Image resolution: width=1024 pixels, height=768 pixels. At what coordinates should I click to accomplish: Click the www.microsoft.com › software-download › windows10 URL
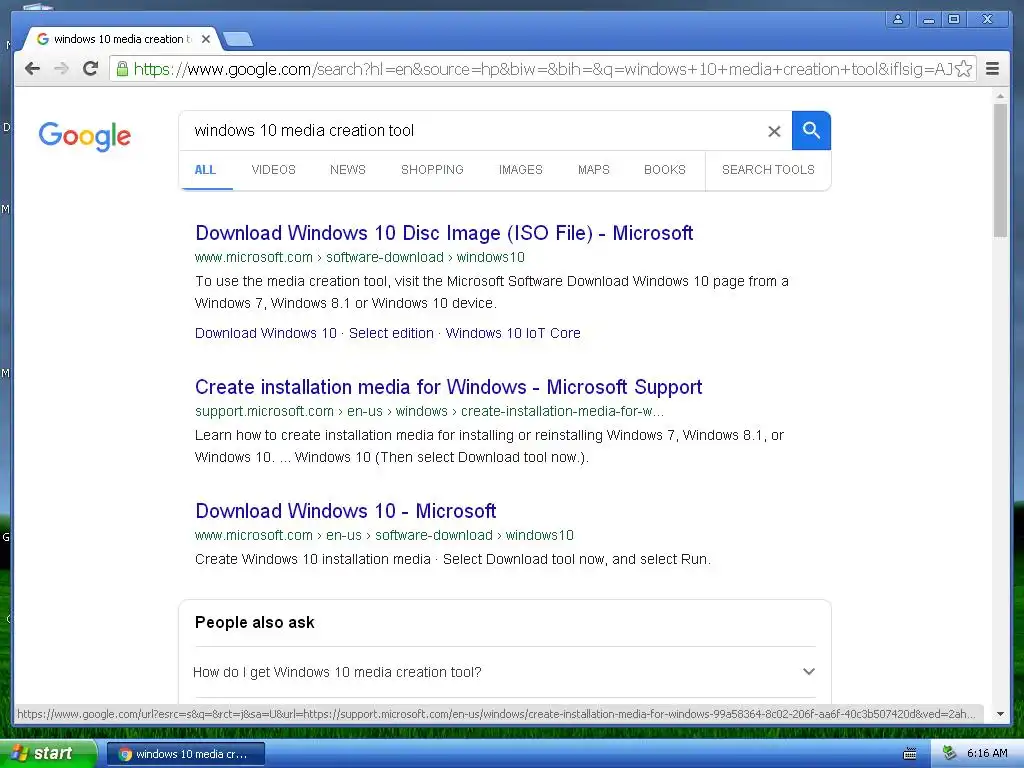[x=360, y=257]
